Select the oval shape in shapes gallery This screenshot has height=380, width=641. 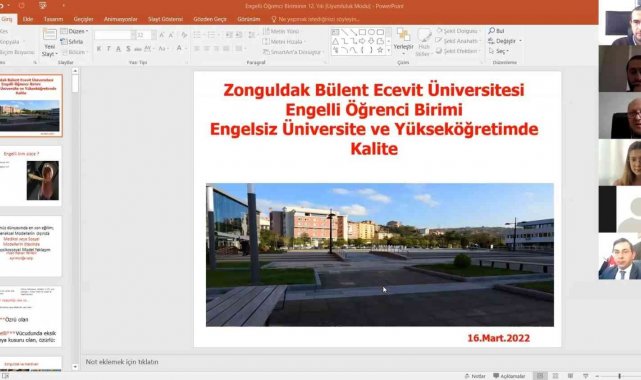coord(371,32)
